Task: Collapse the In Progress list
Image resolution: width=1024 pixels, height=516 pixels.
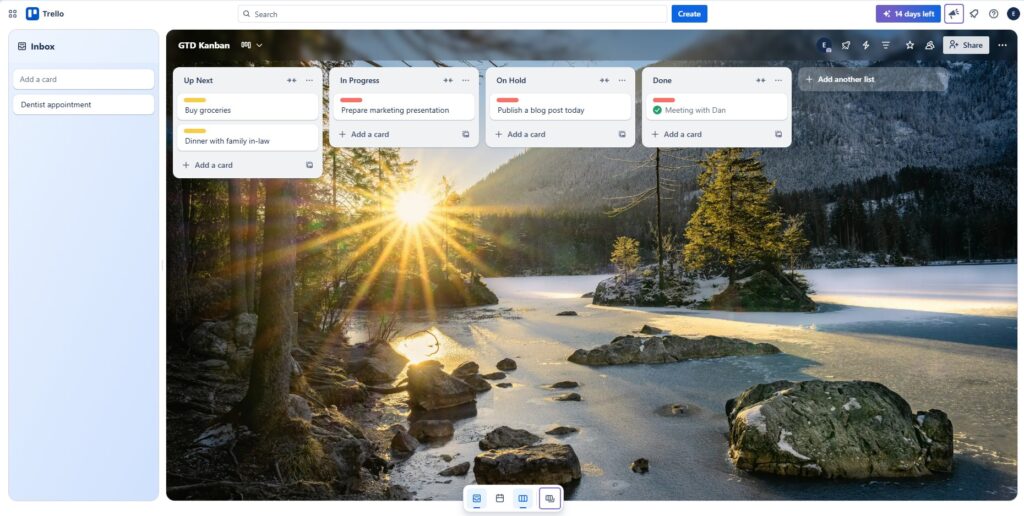Action: pos(448,80)
